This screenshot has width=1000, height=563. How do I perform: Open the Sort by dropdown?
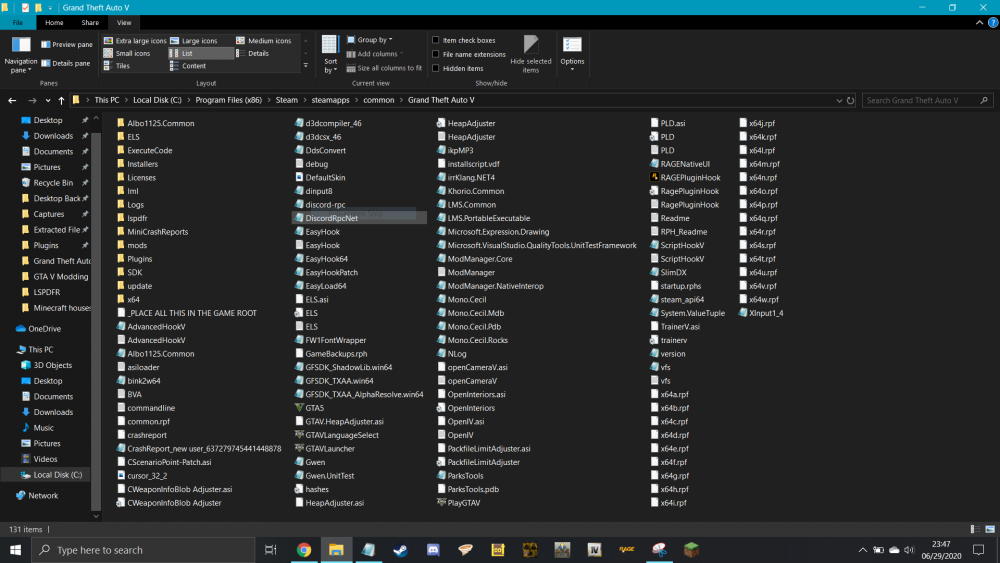point(330,55)
